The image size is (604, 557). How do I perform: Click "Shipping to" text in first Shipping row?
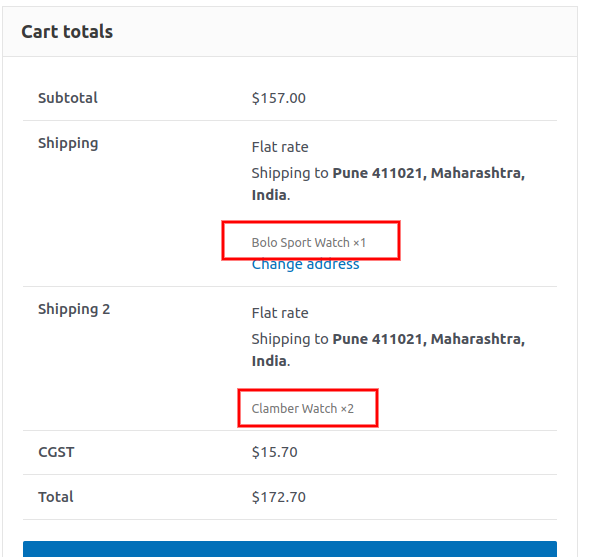(290, 173)
